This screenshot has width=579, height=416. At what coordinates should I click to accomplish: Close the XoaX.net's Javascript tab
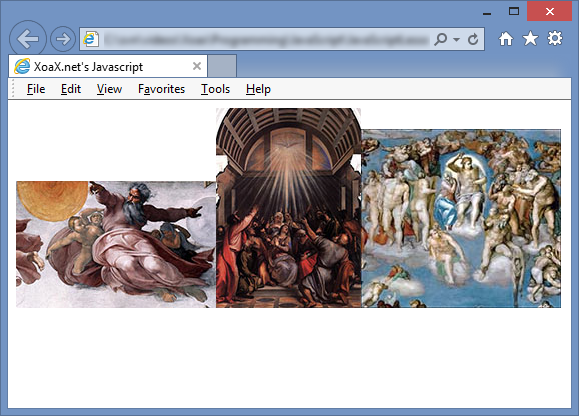pos(197,66)
